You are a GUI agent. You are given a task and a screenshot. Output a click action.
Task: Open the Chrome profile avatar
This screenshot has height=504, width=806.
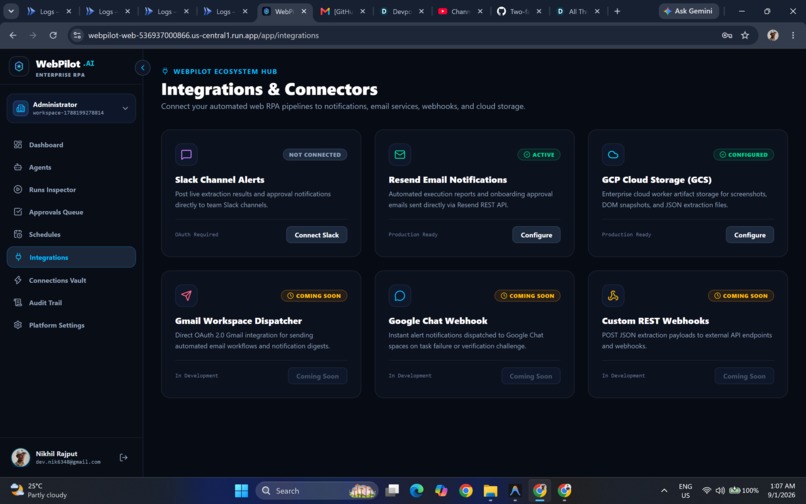tap(773, 35)
